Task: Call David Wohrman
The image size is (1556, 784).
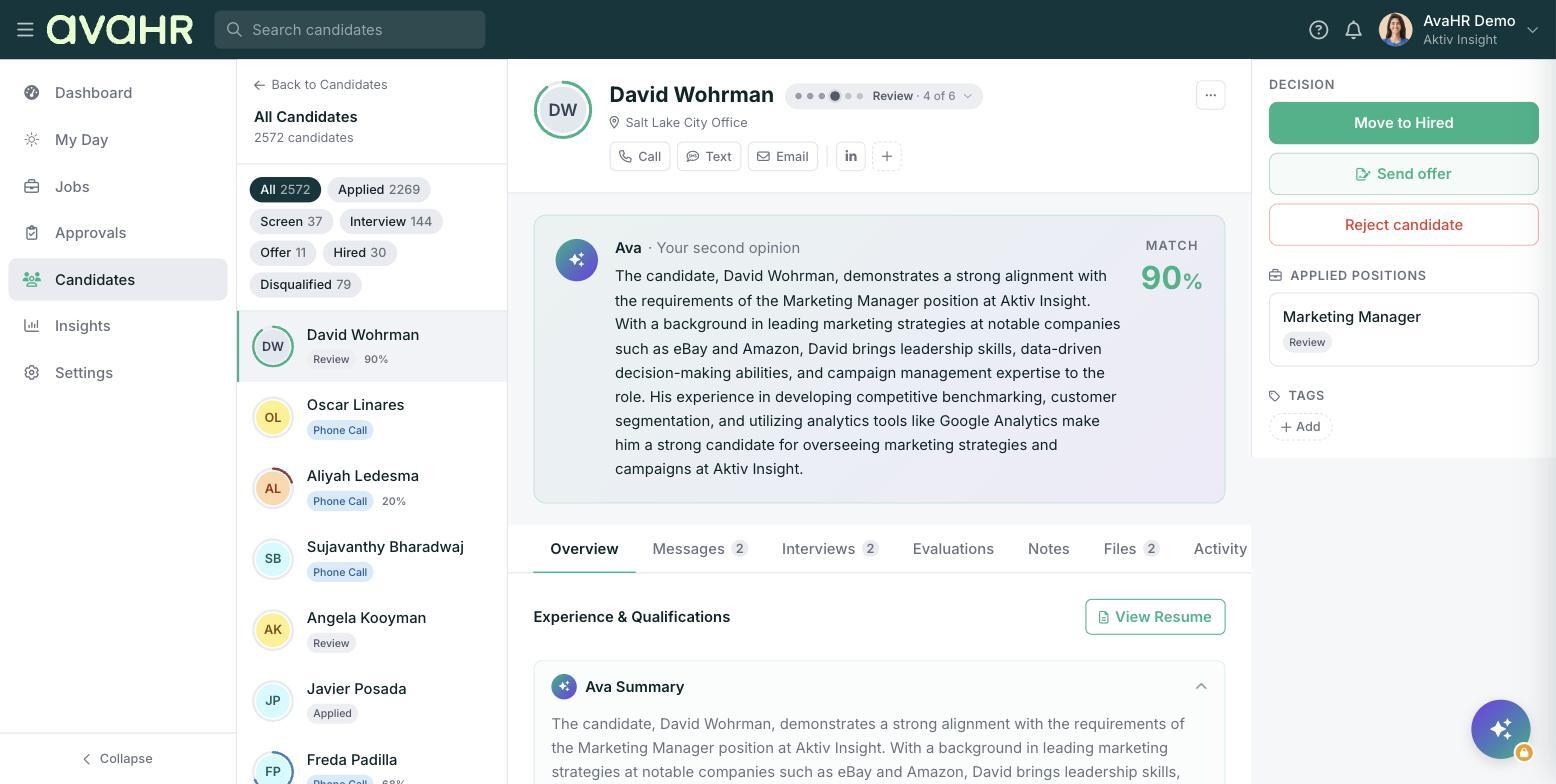Action: pyautogui.click(x=640, y=157)
